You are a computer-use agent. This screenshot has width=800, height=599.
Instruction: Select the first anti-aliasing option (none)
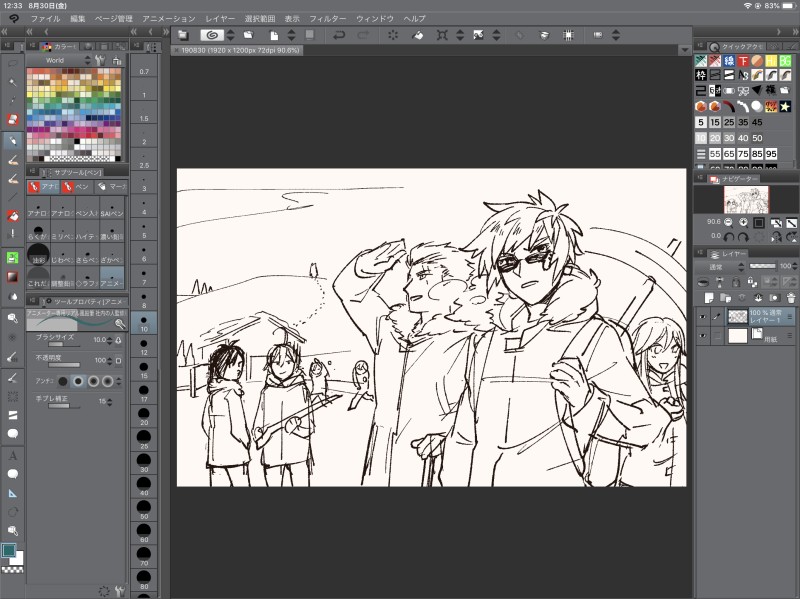[x=63, y=381]
